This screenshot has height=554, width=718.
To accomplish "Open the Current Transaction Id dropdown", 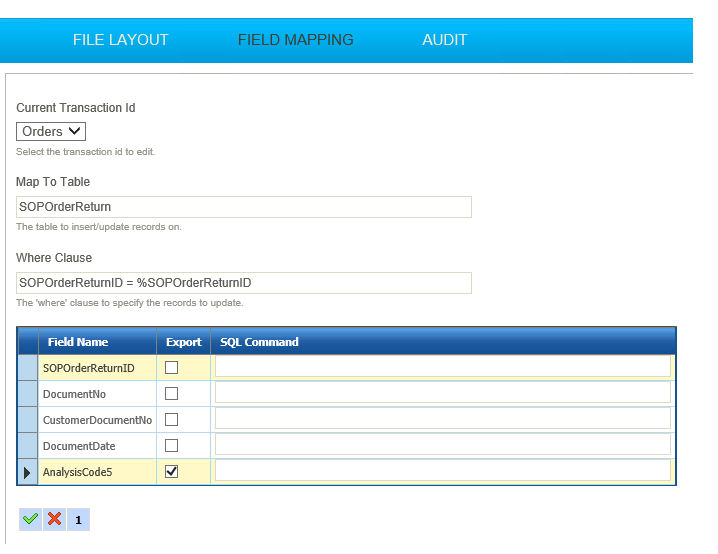I will click(51, 131).
